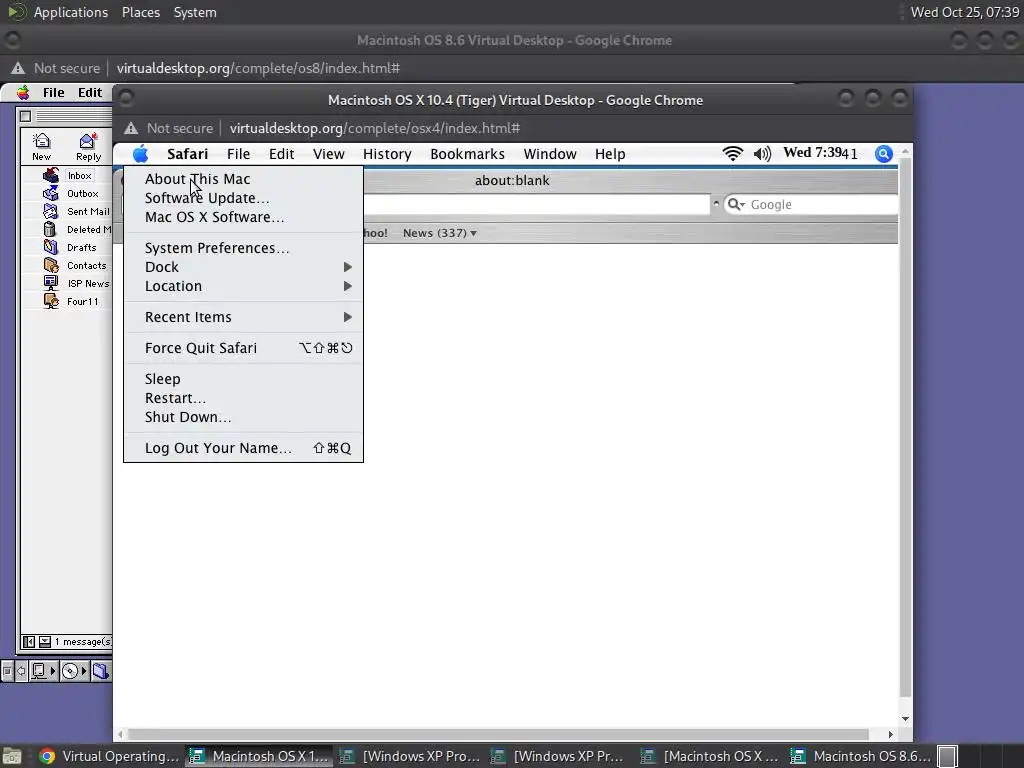The width and height of the screenshot is (1024, 768).
Task: Expand the News (337) bookmarks dropdown
Action: 440,233
